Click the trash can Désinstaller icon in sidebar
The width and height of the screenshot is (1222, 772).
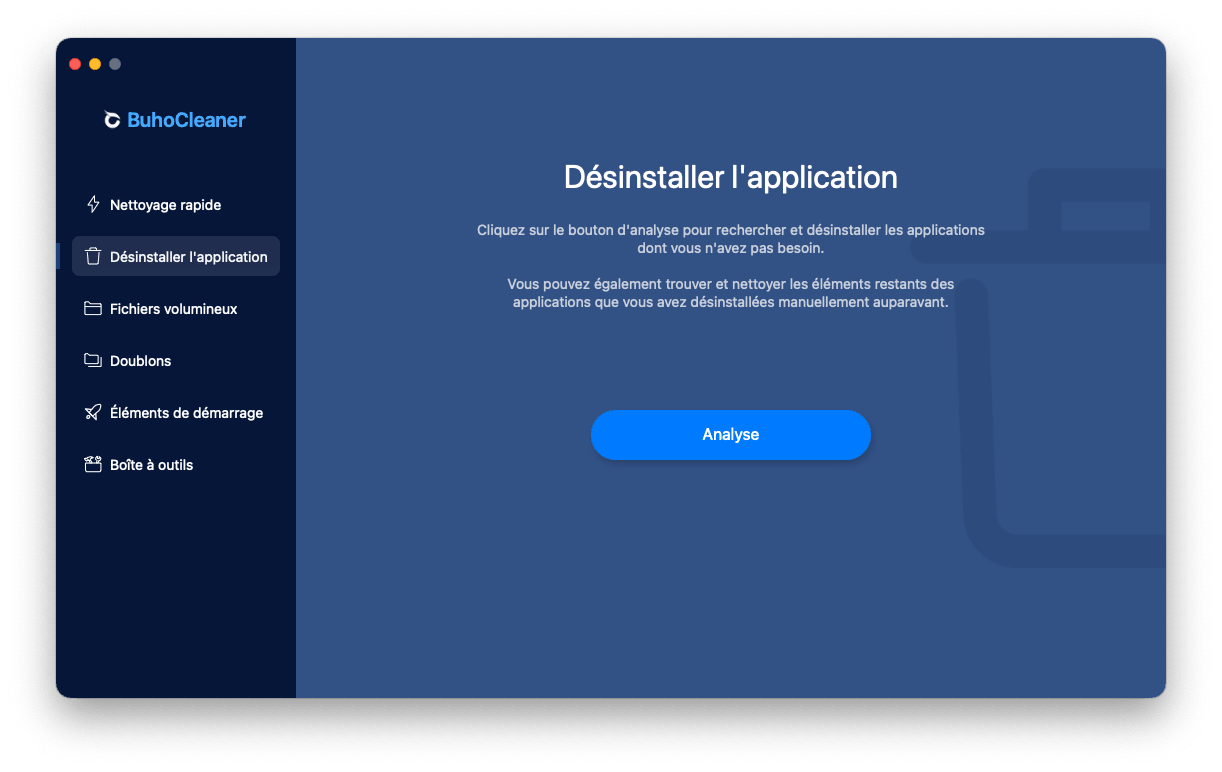[x=93, y=256]
